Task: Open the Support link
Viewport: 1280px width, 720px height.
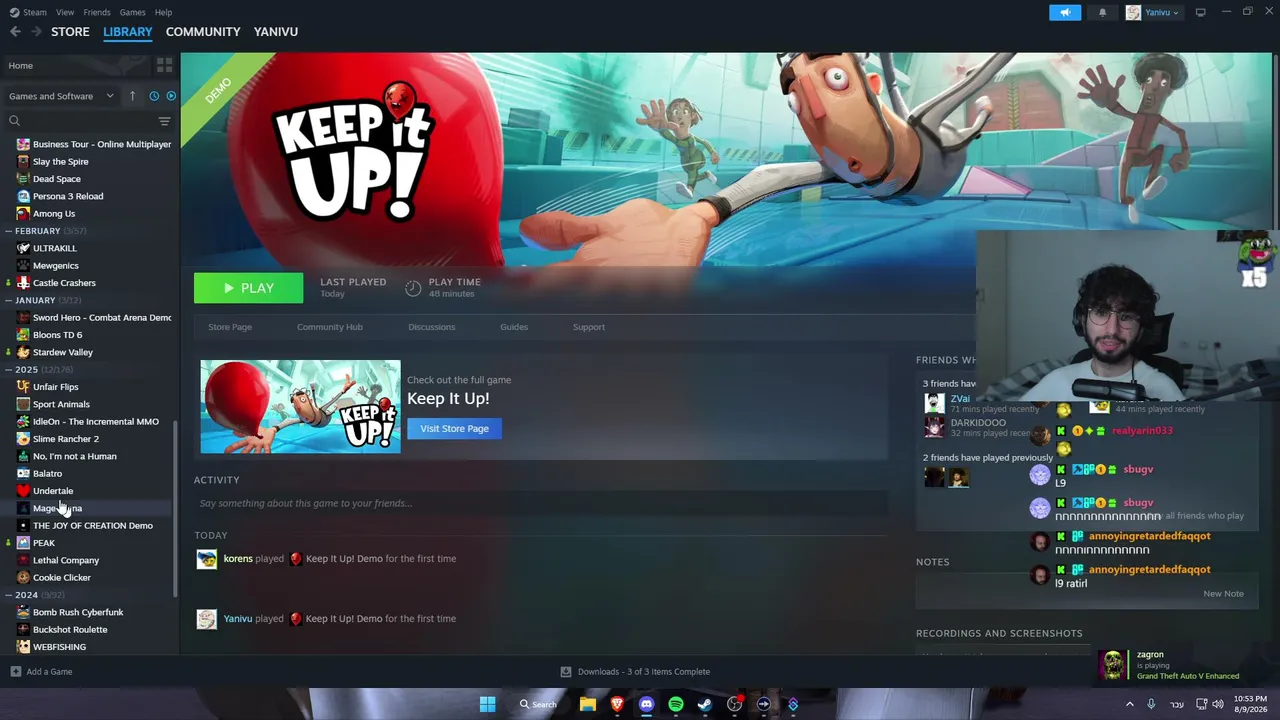Action: pos(589,327)
